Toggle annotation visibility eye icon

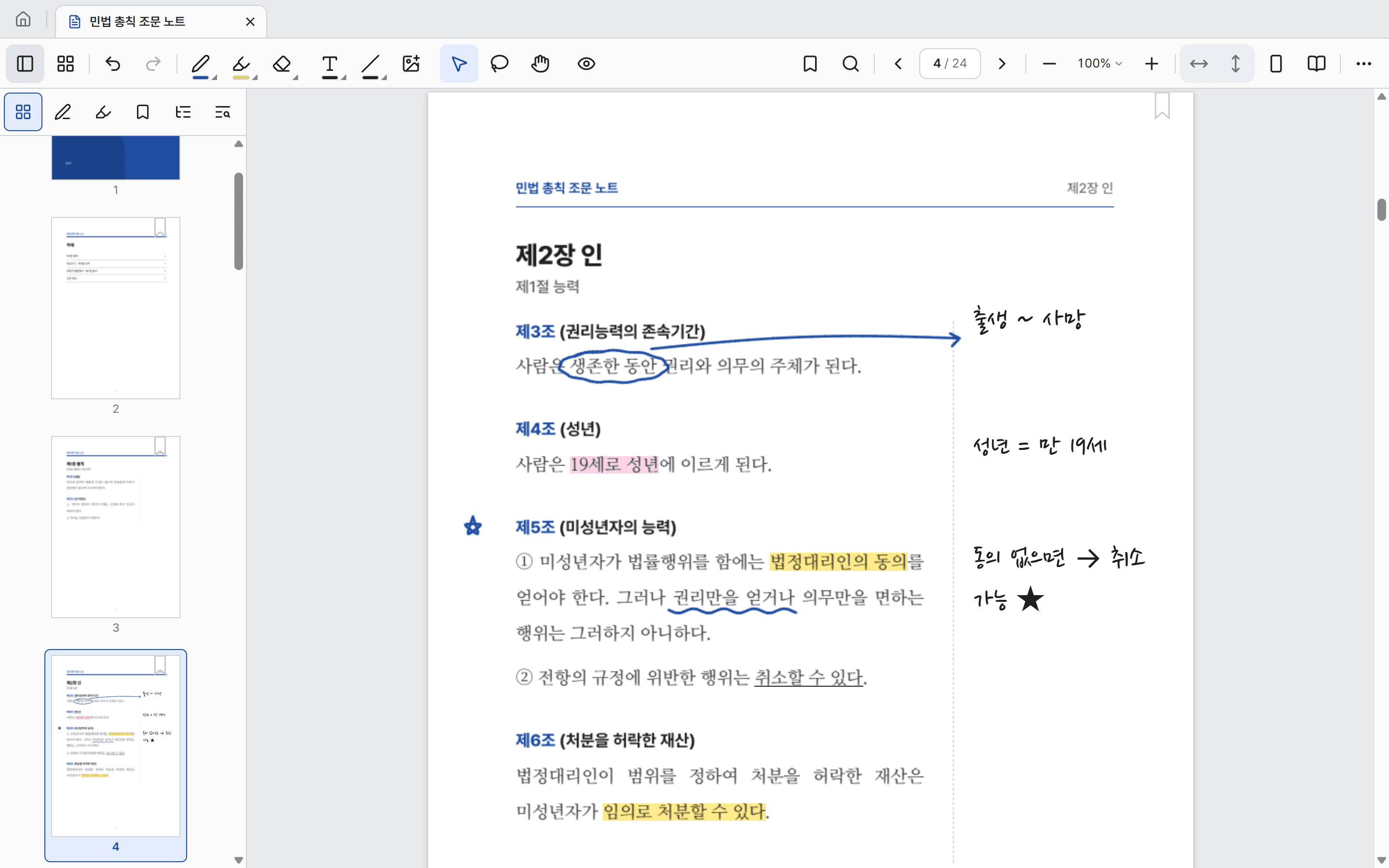click(586, 64)
